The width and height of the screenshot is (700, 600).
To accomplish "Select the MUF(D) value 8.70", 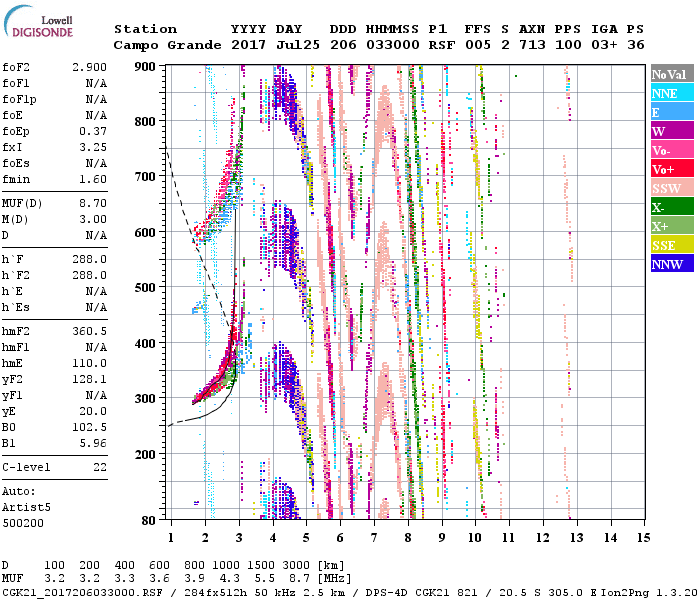I will tap(90, 204).
